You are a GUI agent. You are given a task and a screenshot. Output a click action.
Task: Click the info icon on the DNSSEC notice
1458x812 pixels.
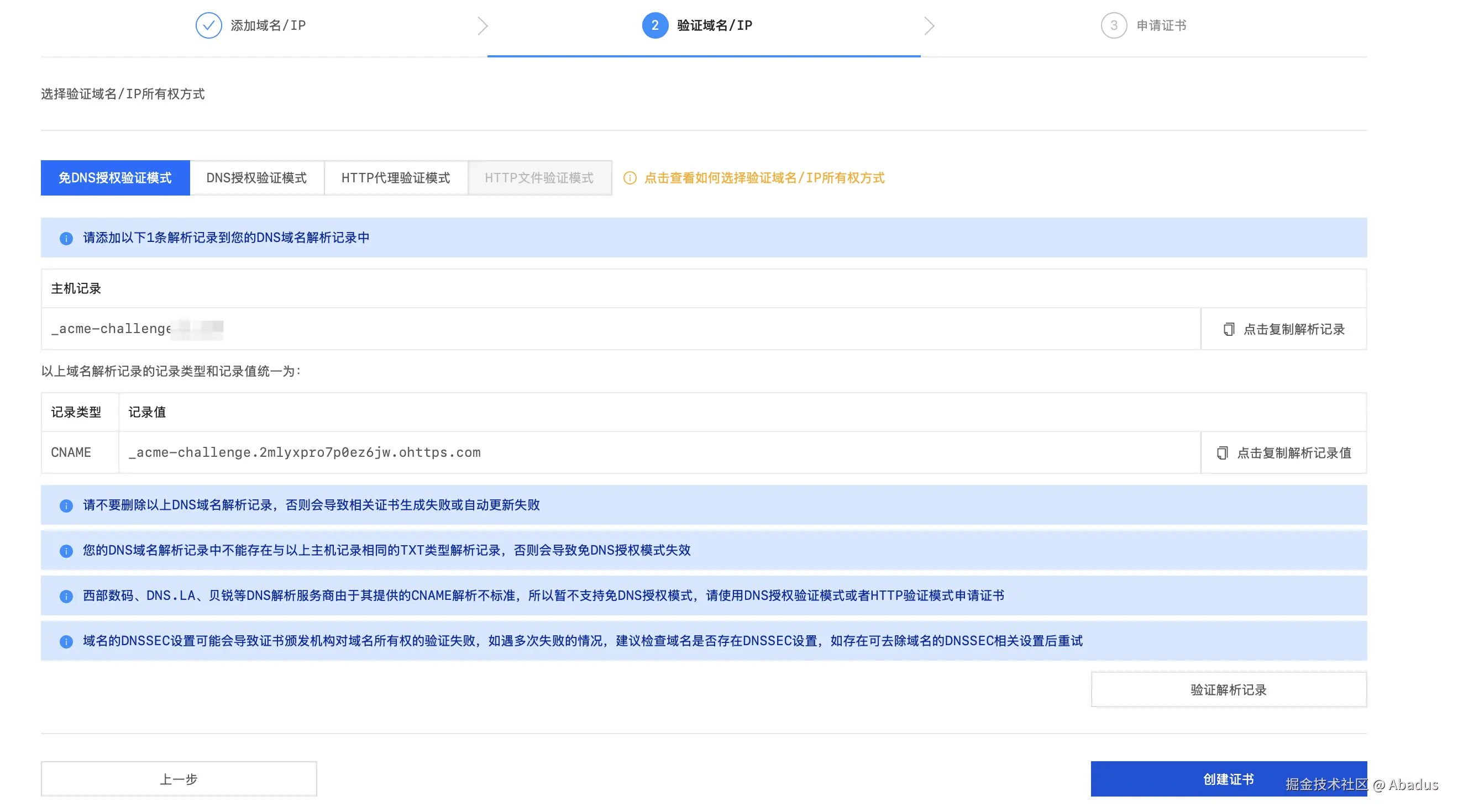click(x=66, y=641)
